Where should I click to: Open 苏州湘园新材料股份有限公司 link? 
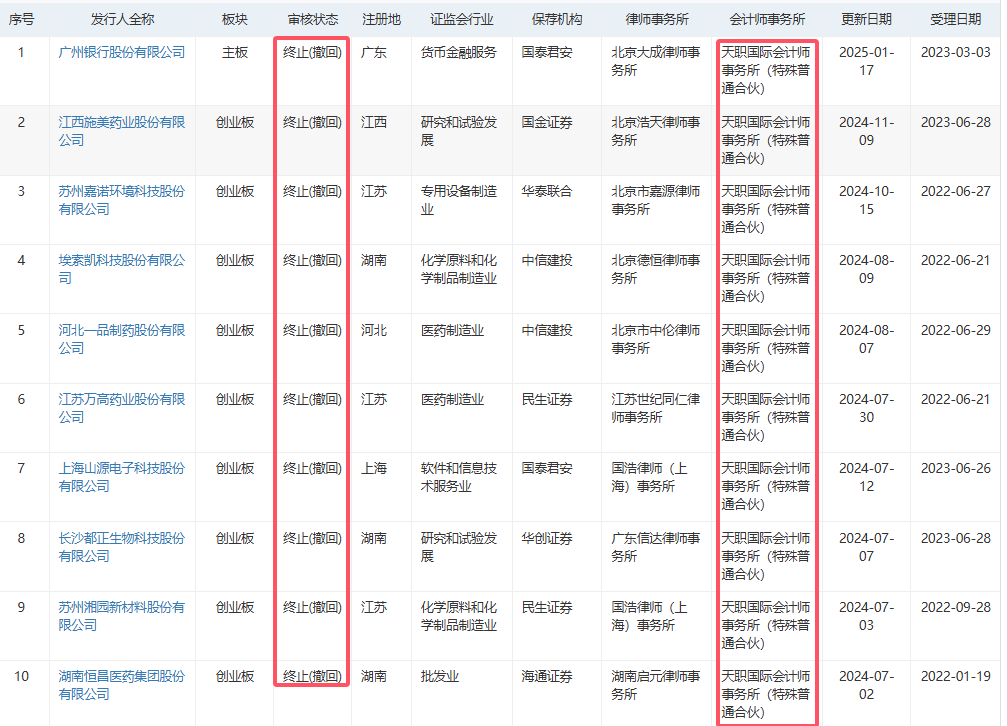point(121,615)
